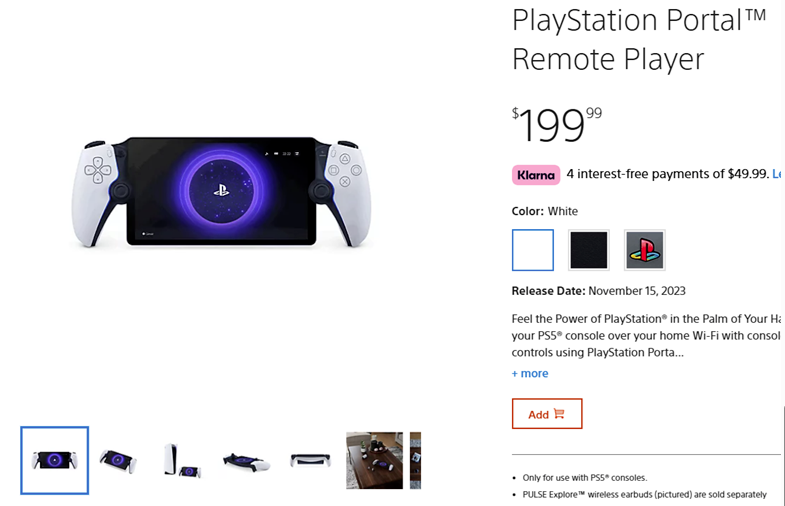
Task: View thumbnail with PS5 console and Portal
Action: [x=182, y=460]
